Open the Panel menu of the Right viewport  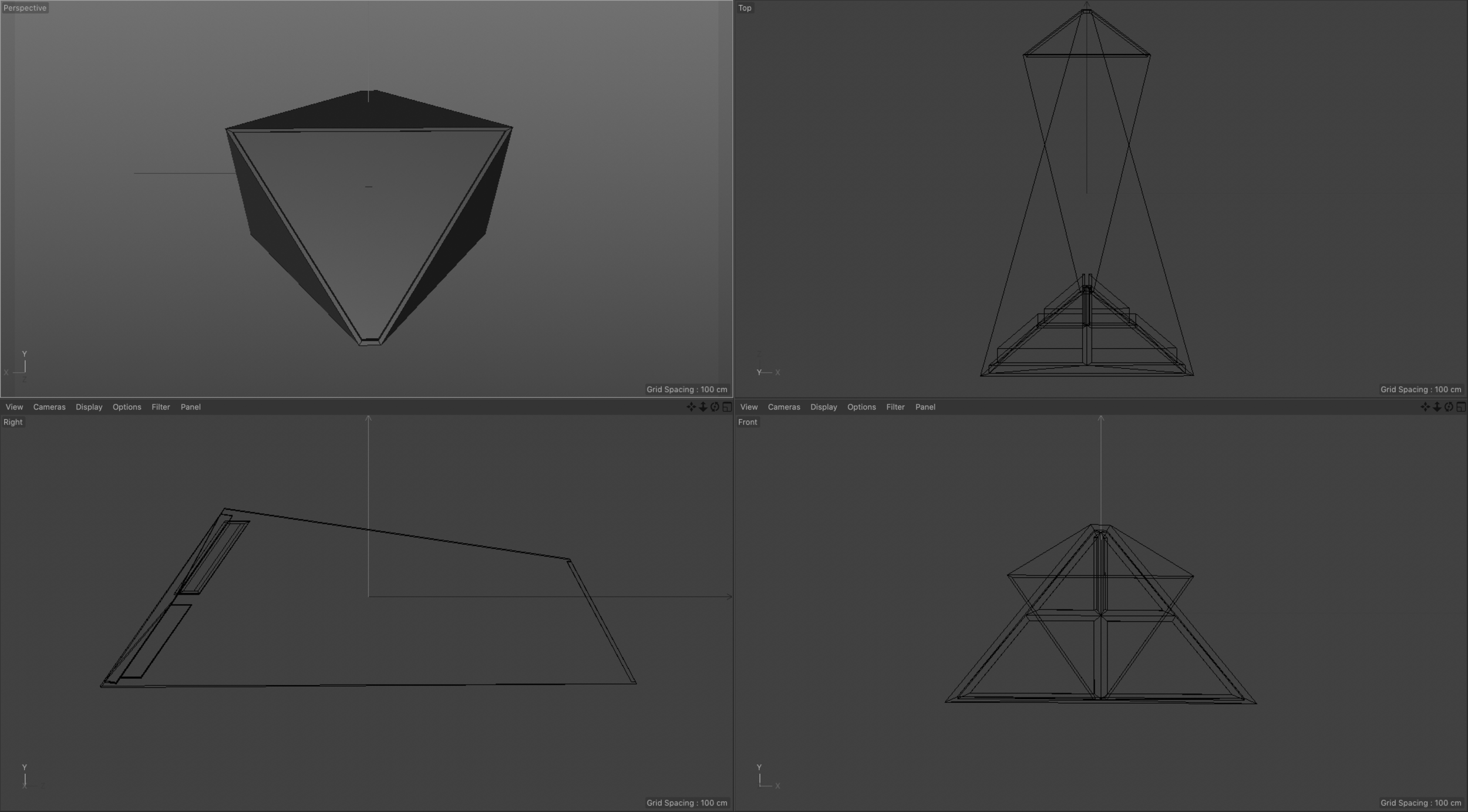point(191,407)
